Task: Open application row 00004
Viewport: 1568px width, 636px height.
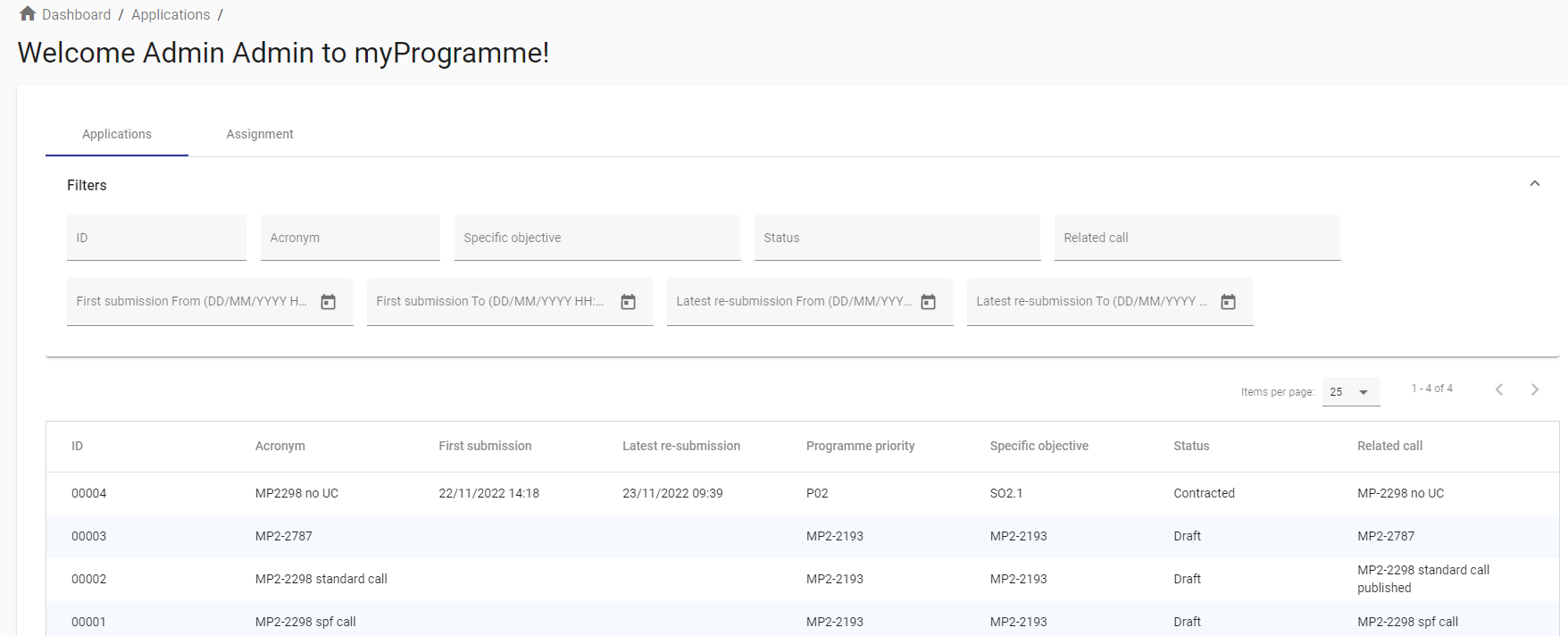Action: tap(88, 493)
